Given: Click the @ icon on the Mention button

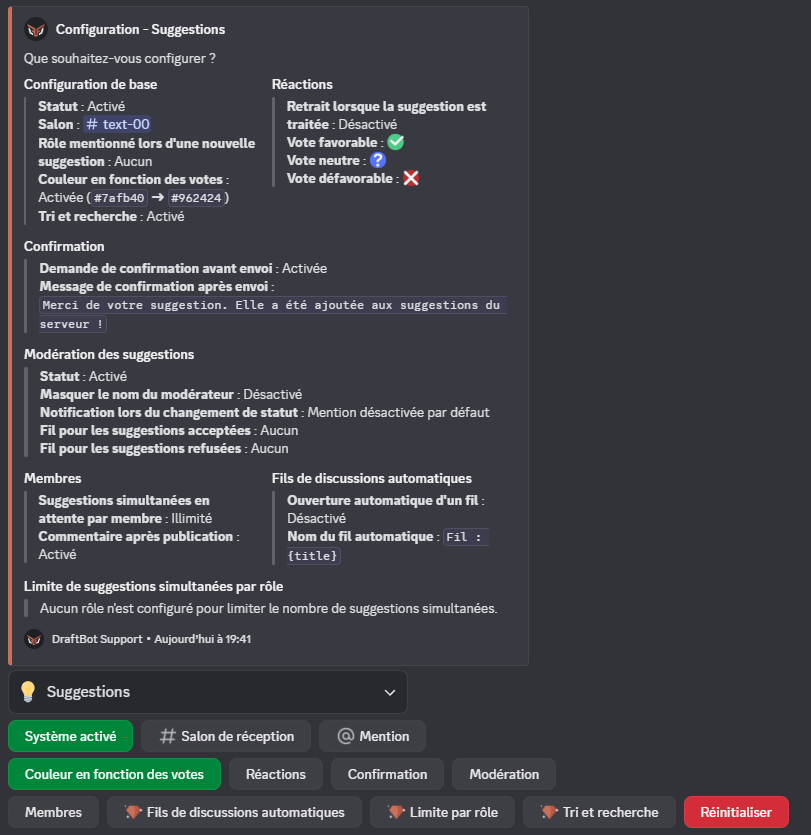Looking at the screenshot, I should click(347, 736).
